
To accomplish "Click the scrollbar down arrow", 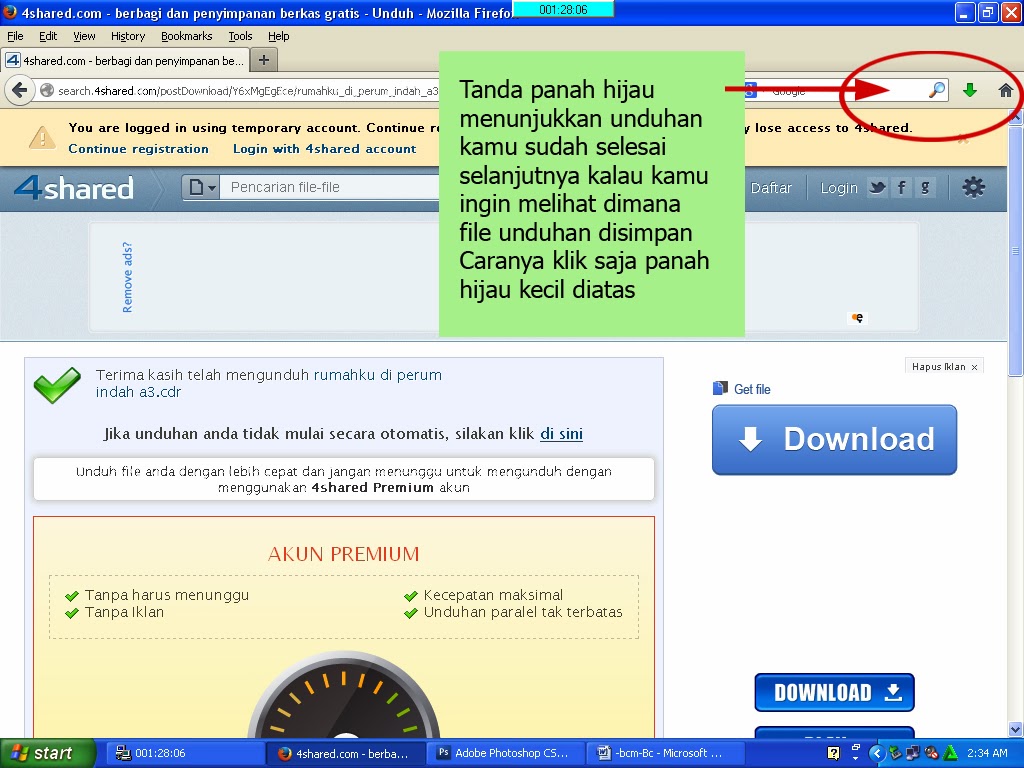I will pos(1015,729).
